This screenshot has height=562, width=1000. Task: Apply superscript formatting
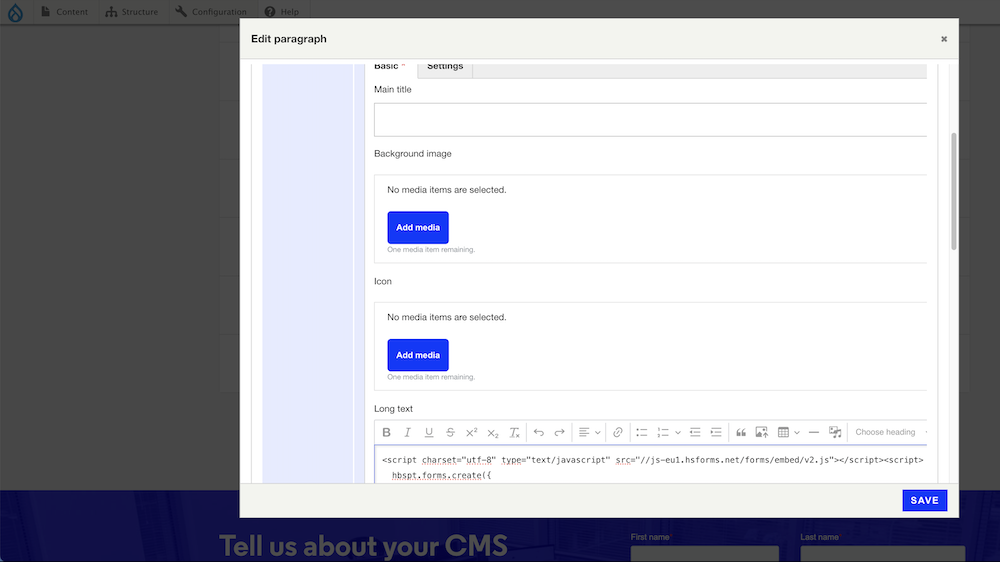point(471,432)
